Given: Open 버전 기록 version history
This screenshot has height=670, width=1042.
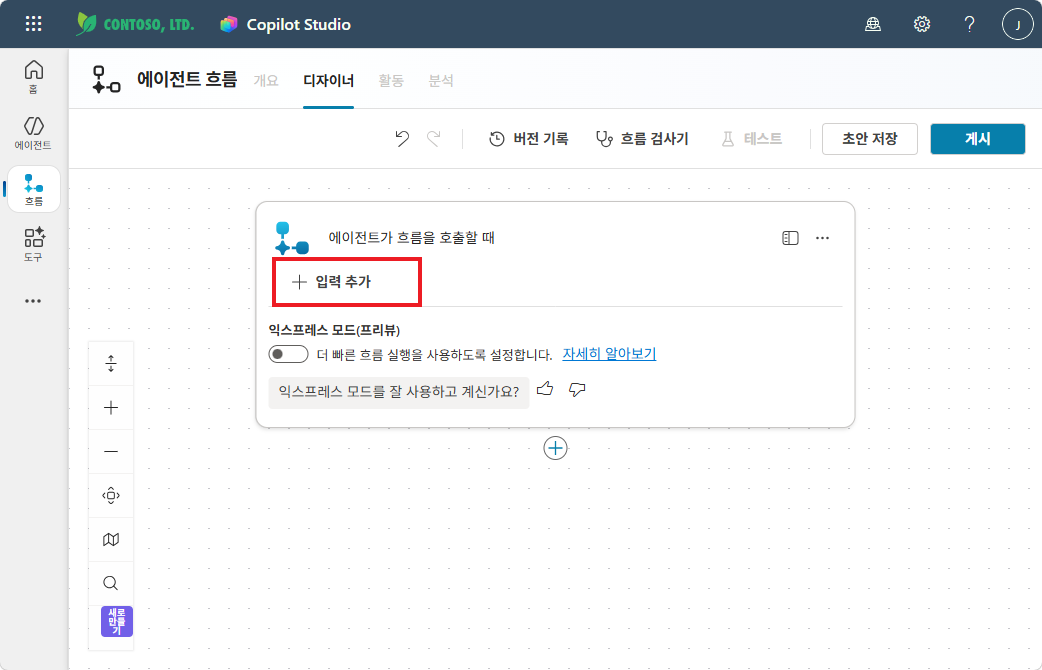Looking at the screenshot, I should coord(528,139).
